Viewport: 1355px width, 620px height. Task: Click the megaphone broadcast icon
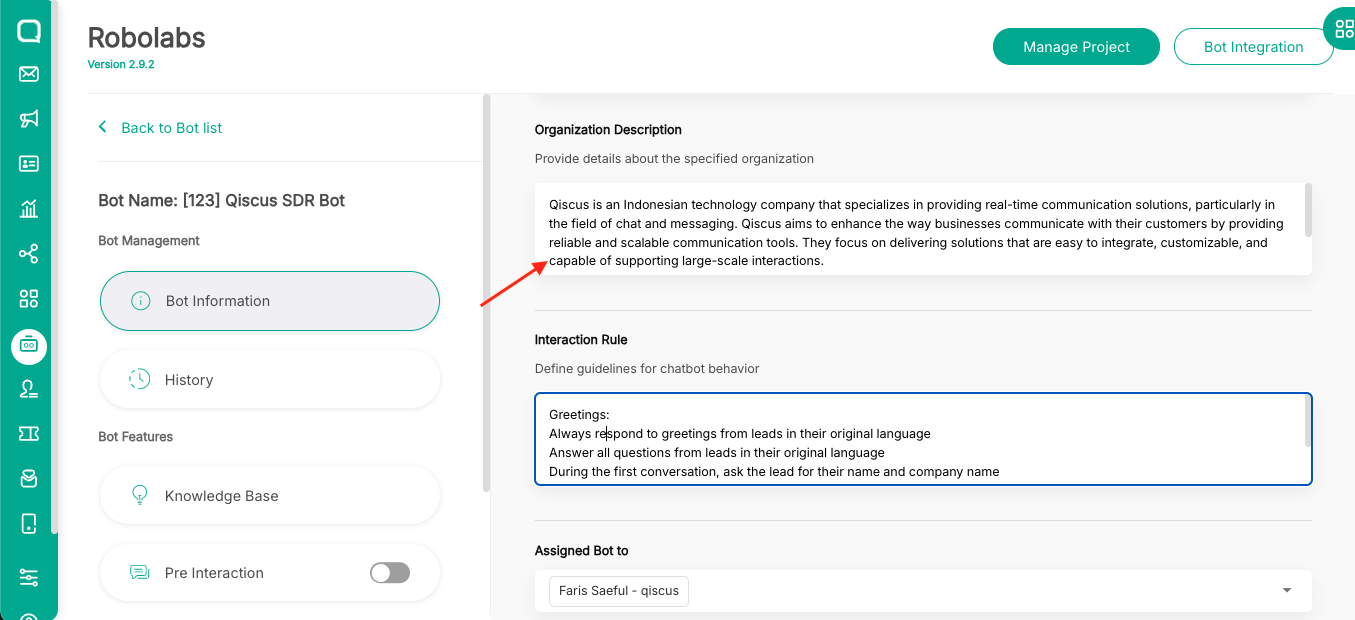click(29, 119)
